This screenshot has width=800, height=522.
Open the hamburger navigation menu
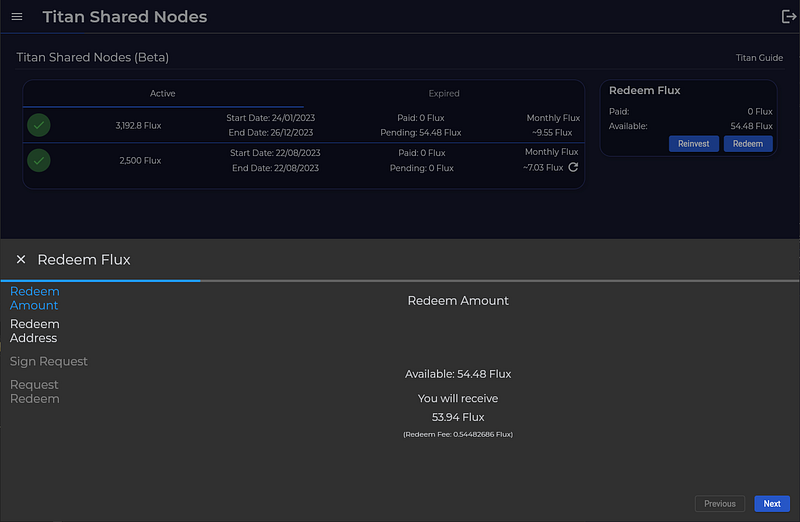click(16, 17)
